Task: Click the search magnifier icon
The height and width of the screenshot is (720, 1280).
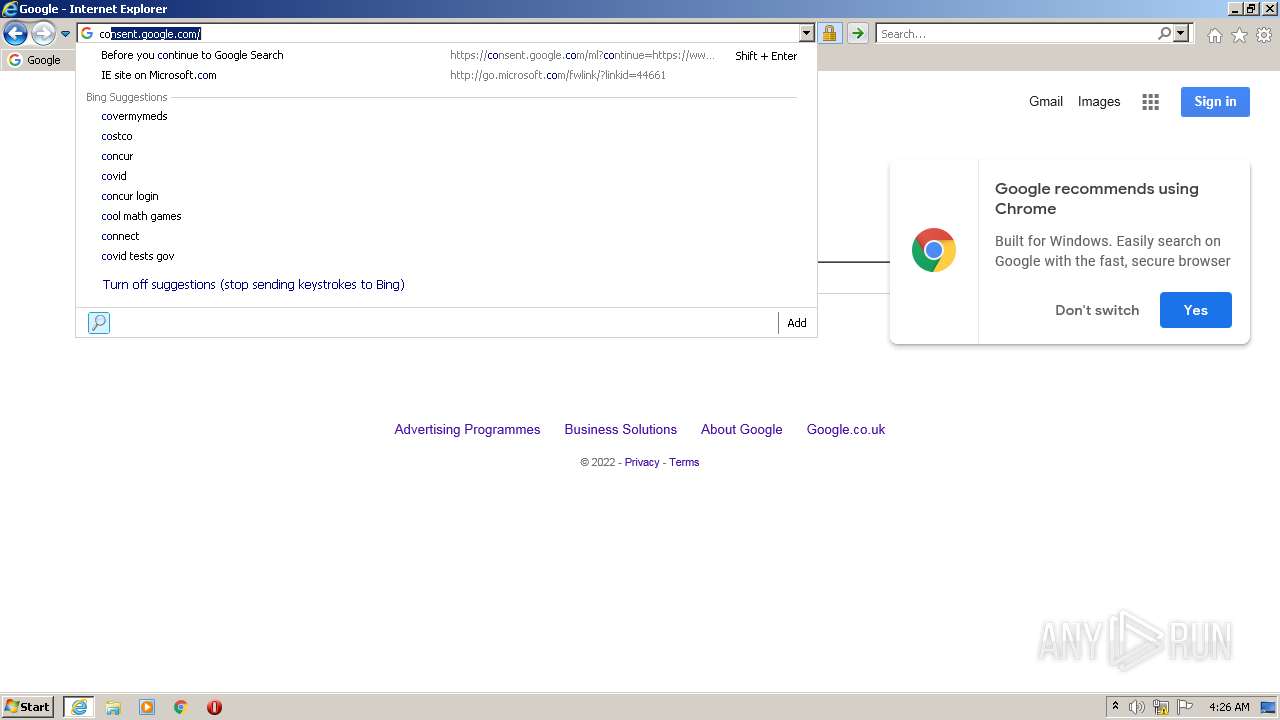Action: click(x=1164, y=34)
